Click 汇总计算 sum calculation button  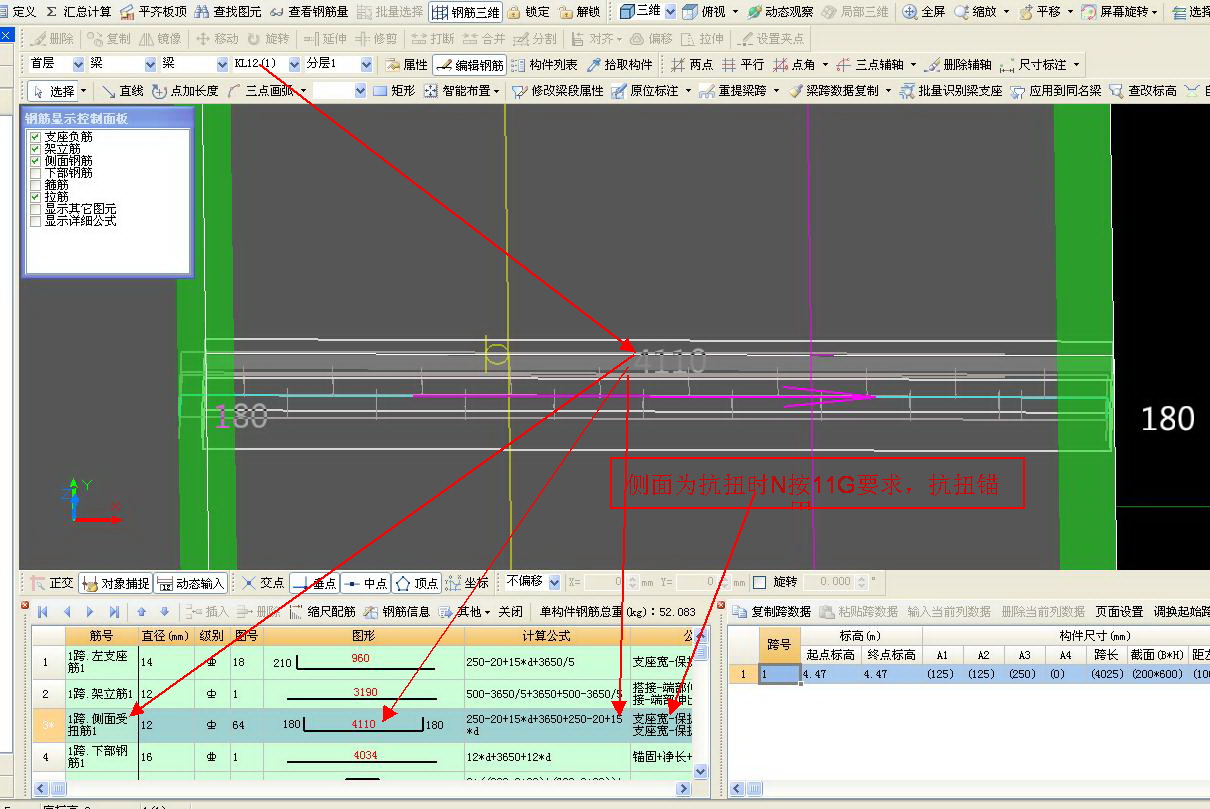click(x=79, y=12)
